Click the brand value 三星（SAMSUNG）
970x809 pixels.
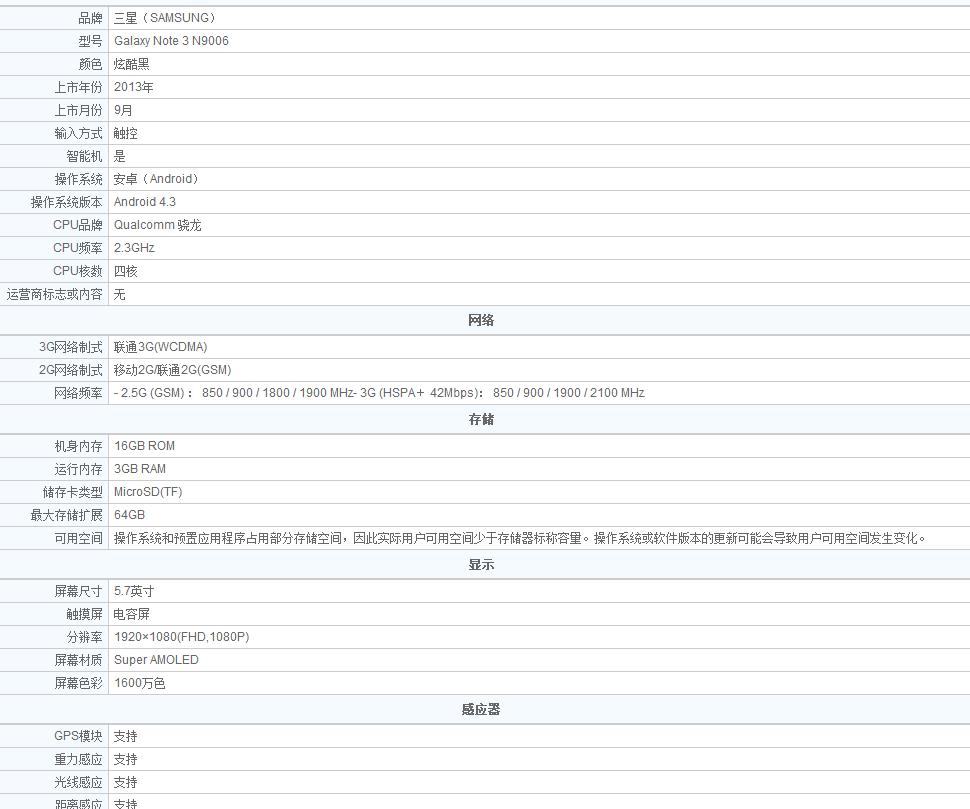[x=165, y=18]
